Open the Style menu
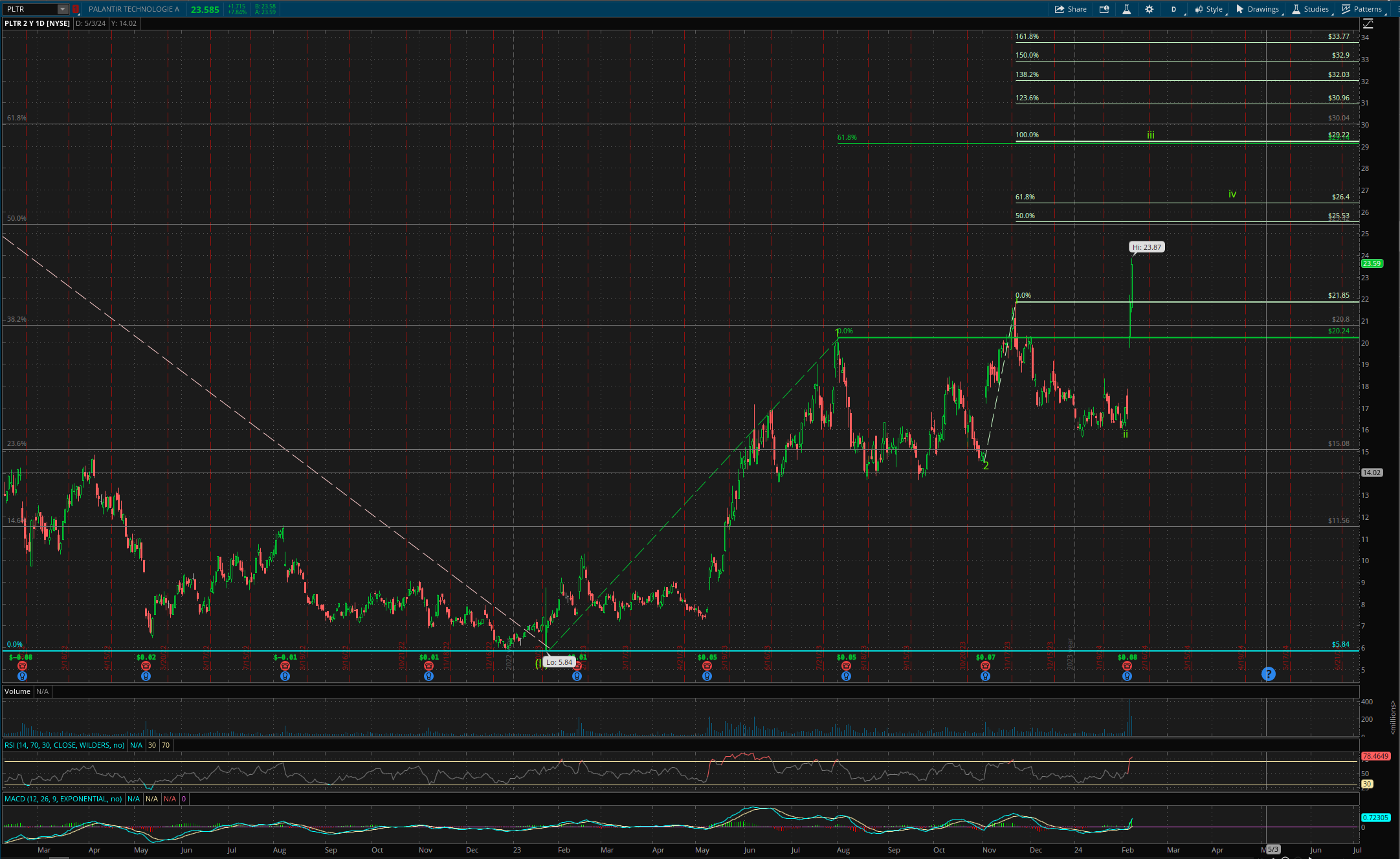The height and width of the screenshot is (859, 1400). tap(1208, 9)
